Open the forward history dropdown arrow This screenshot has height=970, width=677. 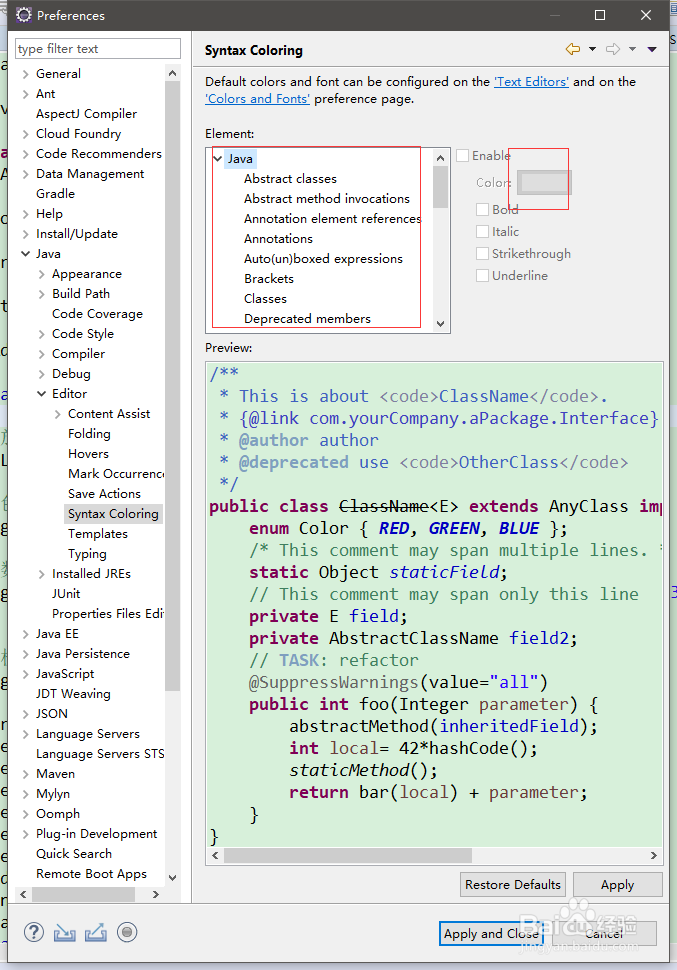point(632,49)
